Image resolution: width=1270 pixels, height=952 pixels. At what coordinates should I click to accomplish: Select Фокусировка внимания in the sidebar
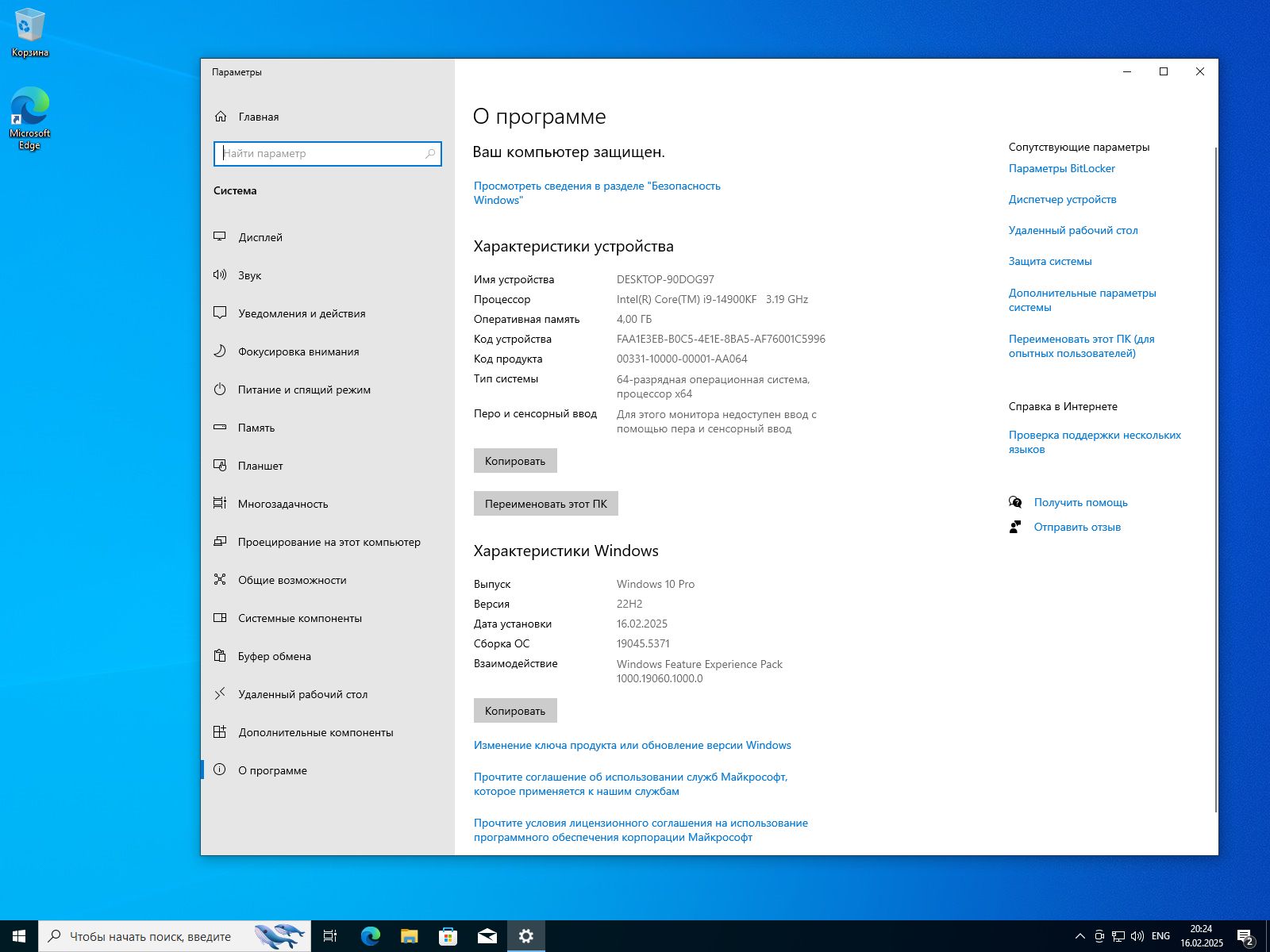(x=298, y=351)
